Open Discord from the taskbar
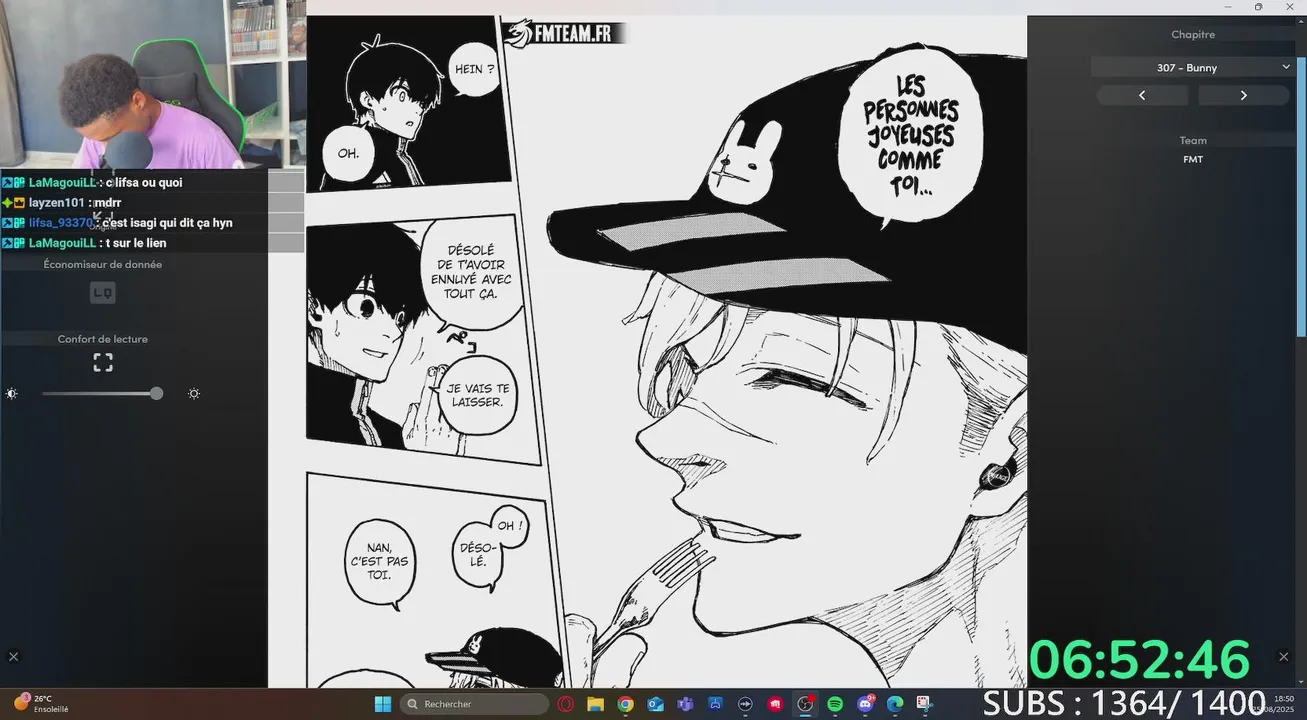The width and height of the screenshot is (1307, 720). pos(865,704)
